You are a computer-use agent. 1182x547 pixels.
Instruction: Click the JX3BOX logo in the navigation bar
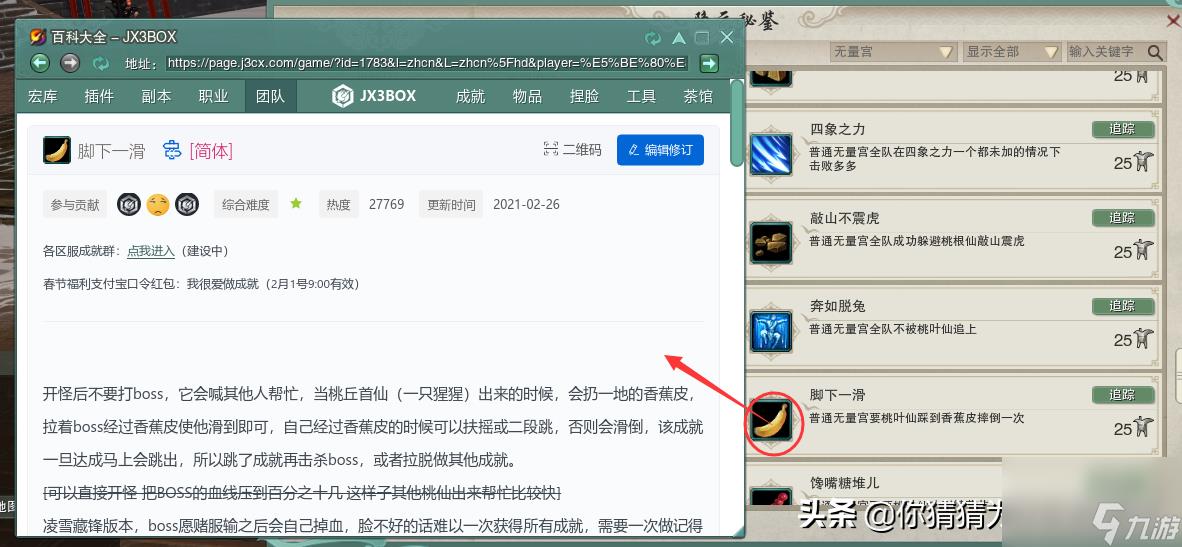(x=374, y=96)
